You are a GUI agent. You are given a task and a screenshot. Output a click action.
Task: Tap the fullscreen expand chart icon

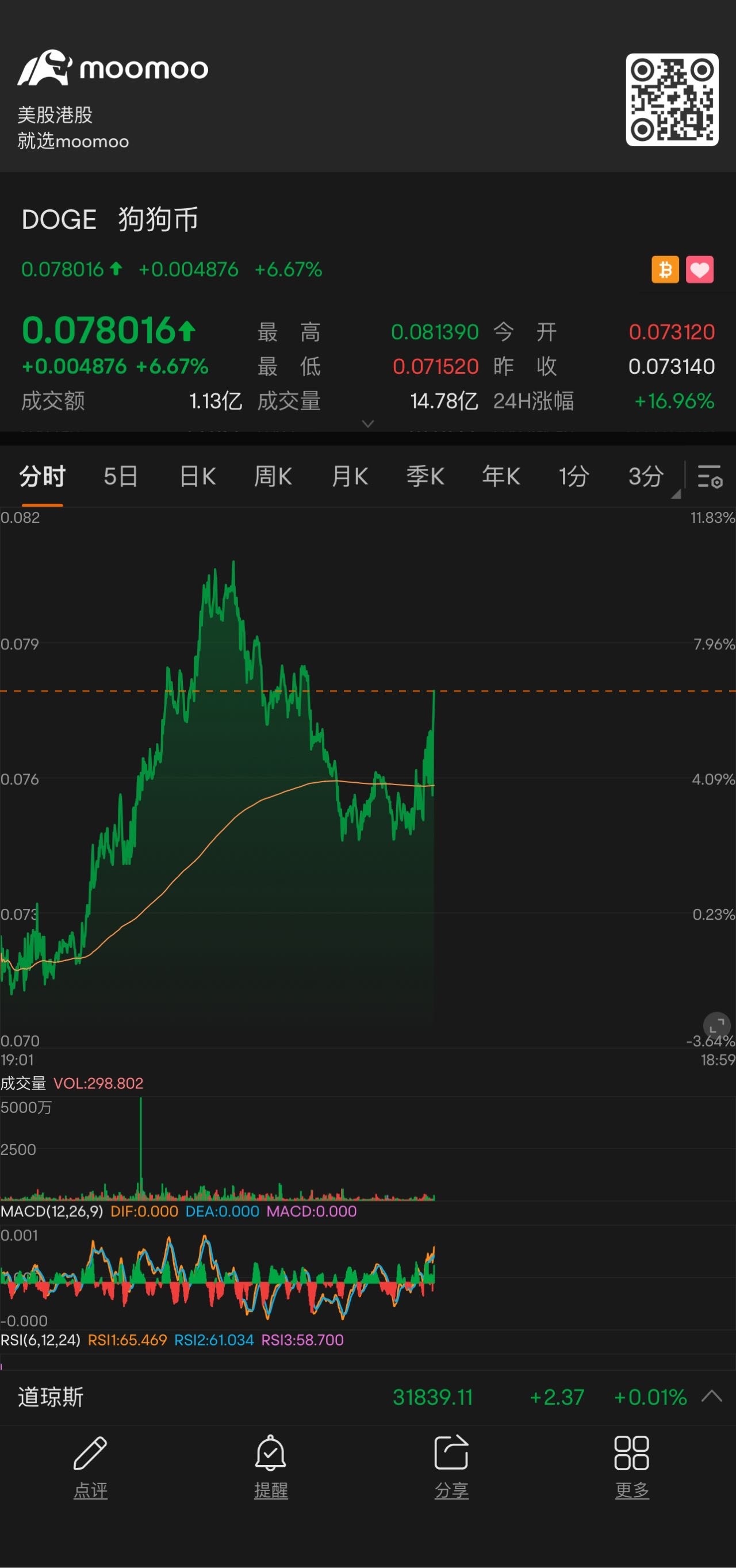[x=716, y=1025]
